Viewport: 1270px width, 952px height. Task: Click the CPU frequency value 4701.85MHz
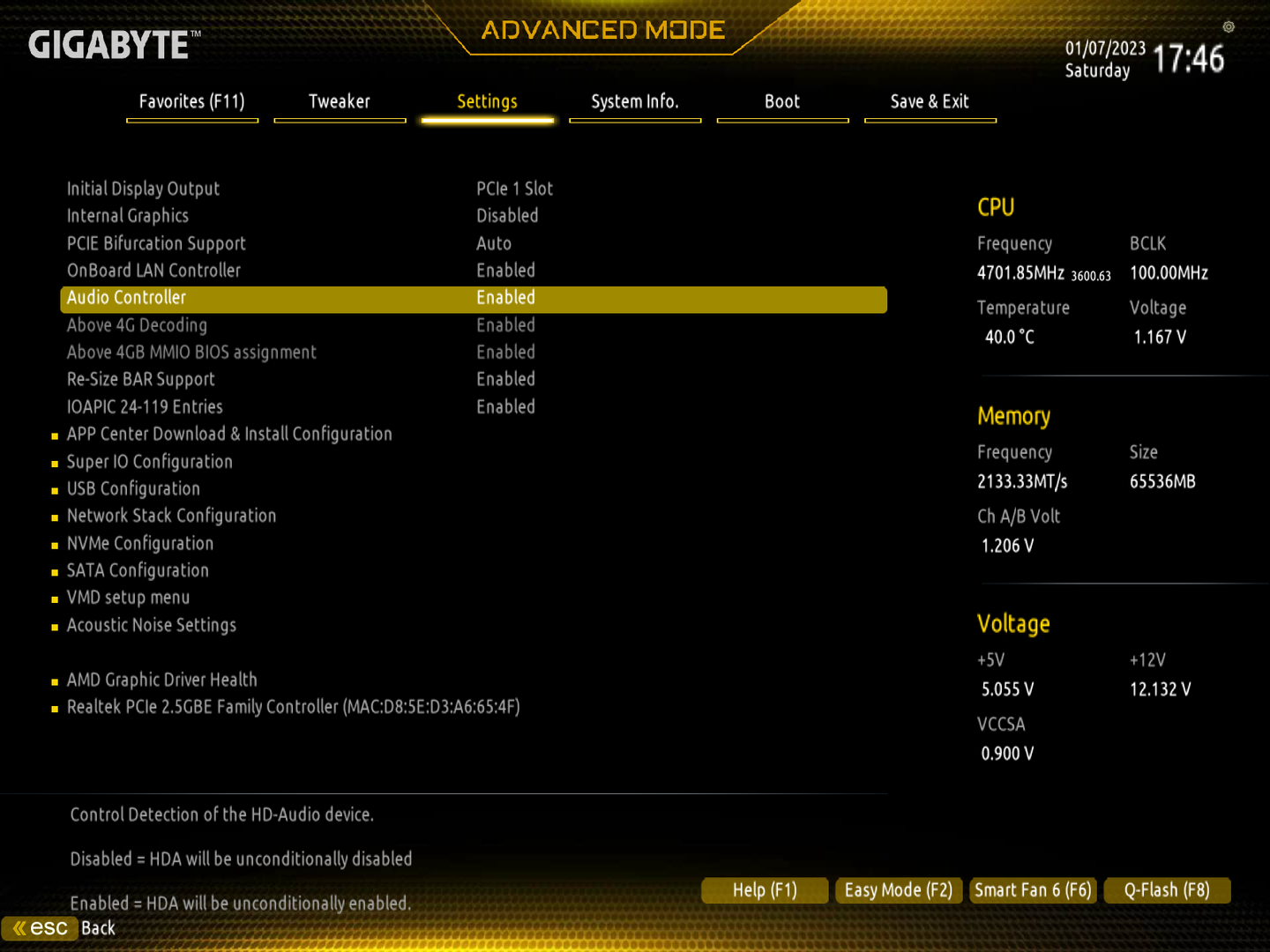pos(1020,273)
